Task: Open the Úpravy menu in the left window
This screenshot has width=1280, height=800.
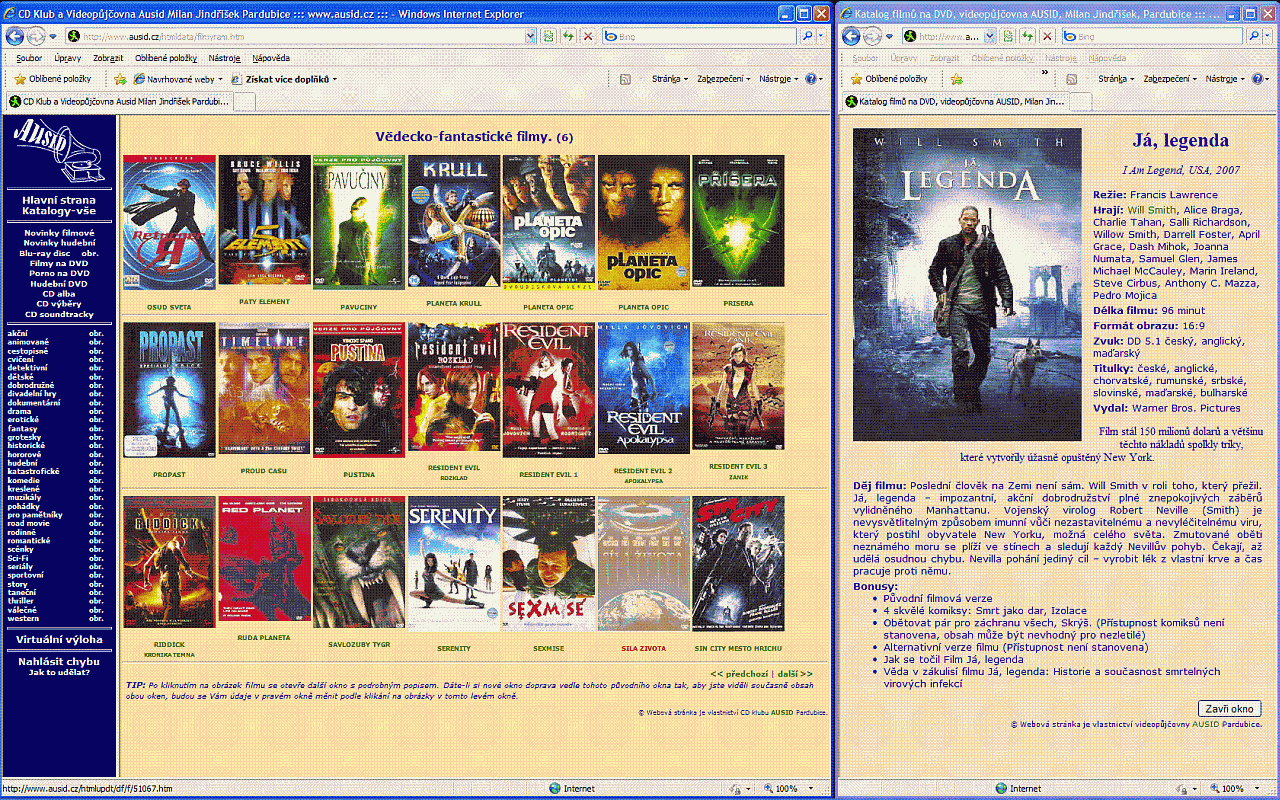Action: pos(68,58)
